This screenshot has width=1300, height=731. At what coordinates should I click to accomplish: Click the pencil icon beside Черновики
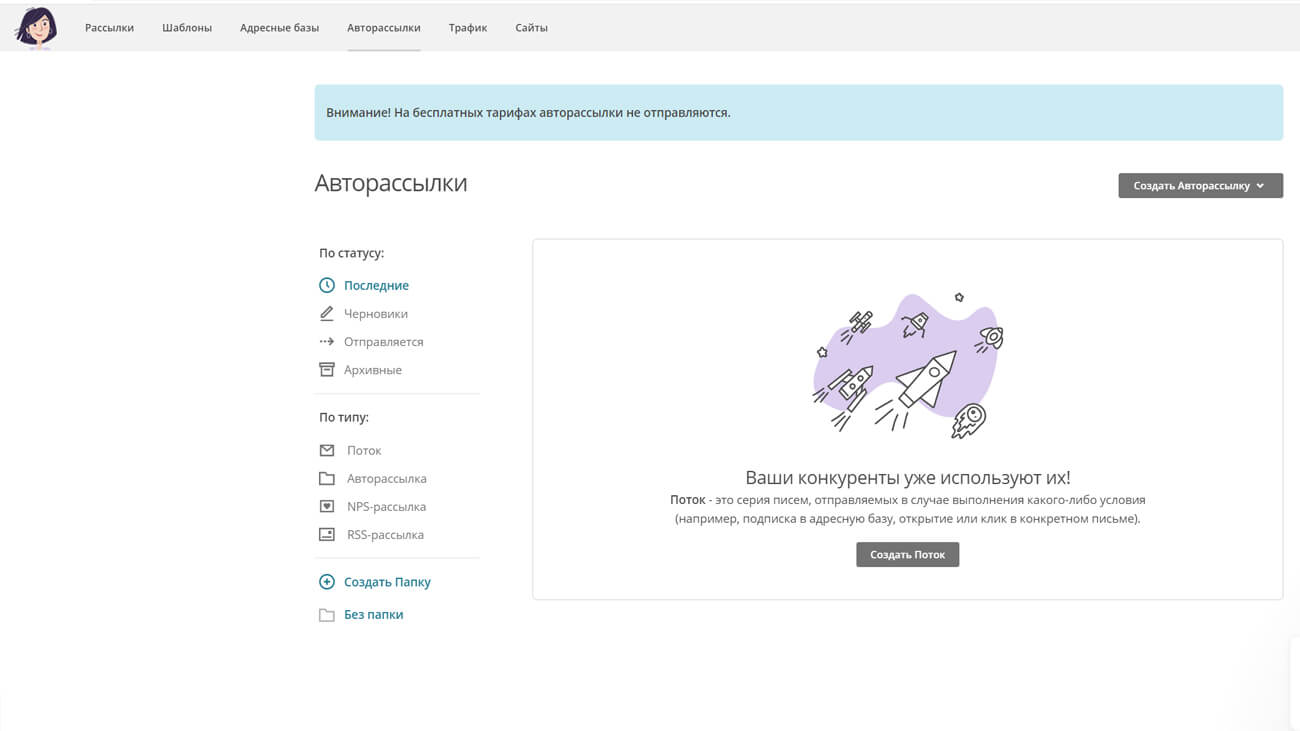coord(326,314)
